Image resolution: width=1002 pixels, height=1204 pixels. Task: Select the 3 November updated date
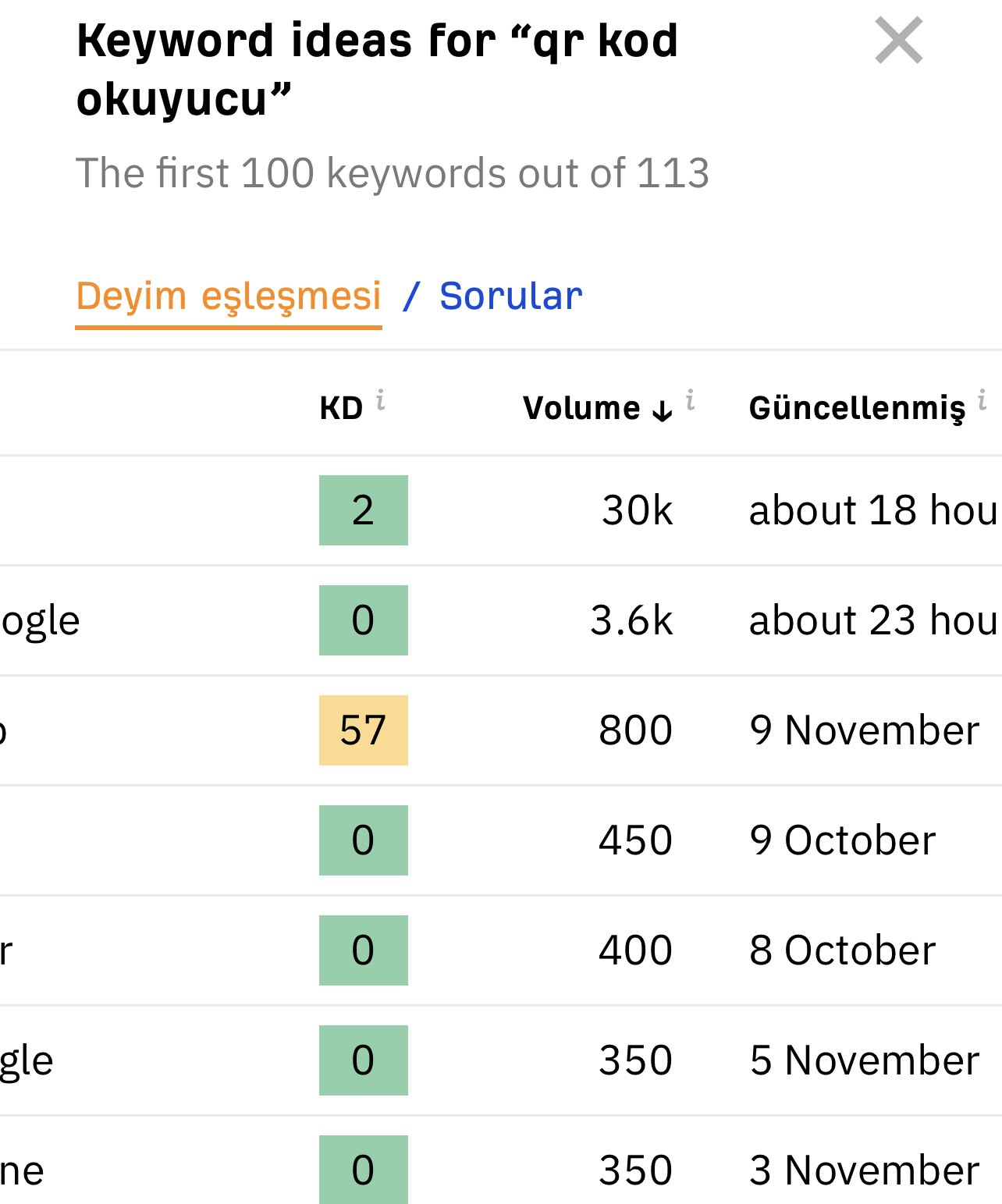[x=865, y=1170]
